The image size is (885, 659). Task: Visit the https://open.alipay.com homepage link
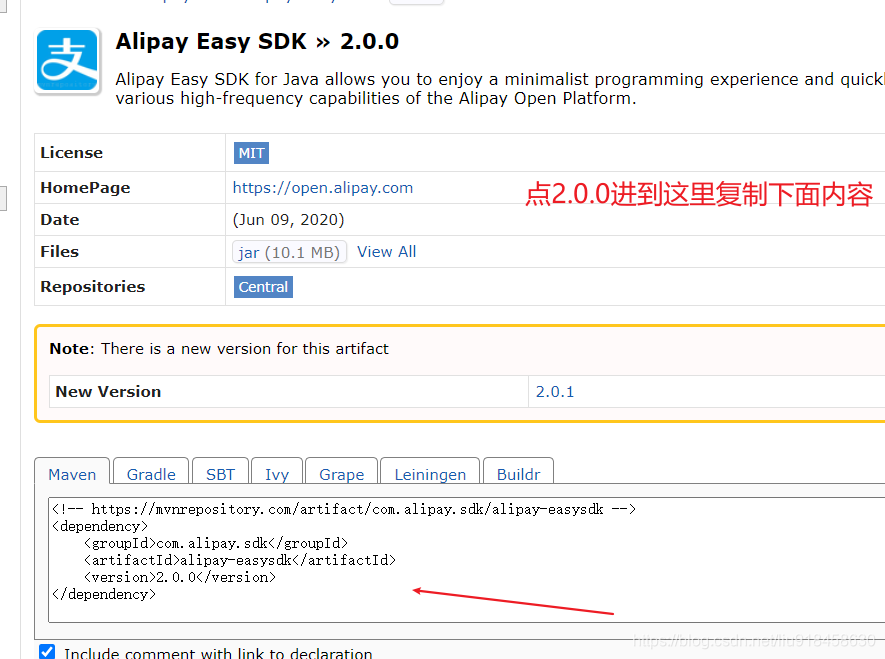tap(323, 188)
